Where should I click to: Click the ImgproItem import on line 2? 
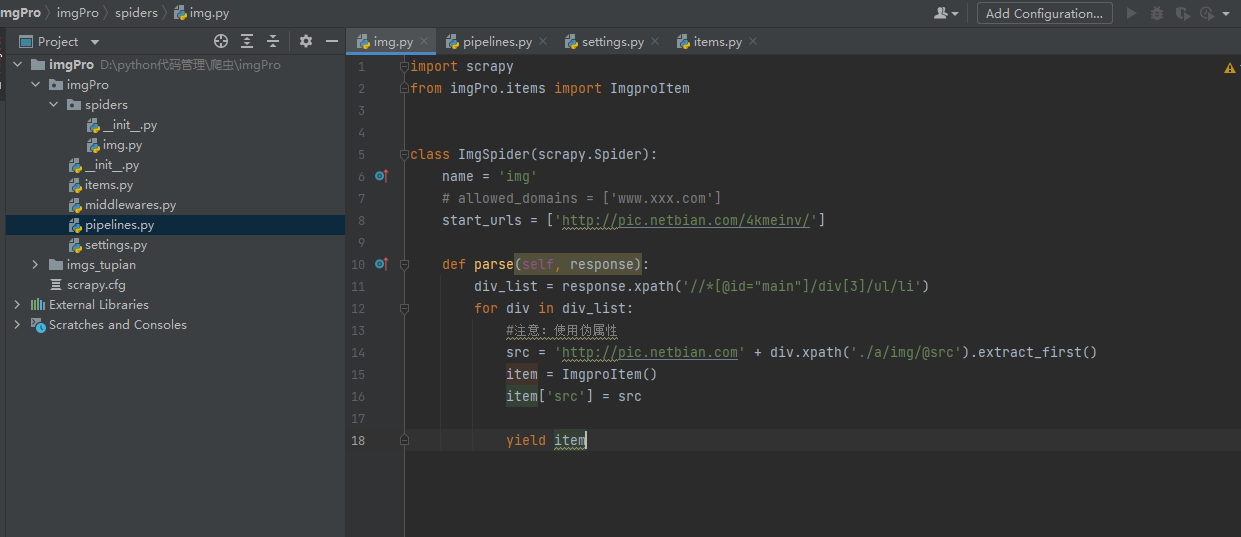[650, 88]
